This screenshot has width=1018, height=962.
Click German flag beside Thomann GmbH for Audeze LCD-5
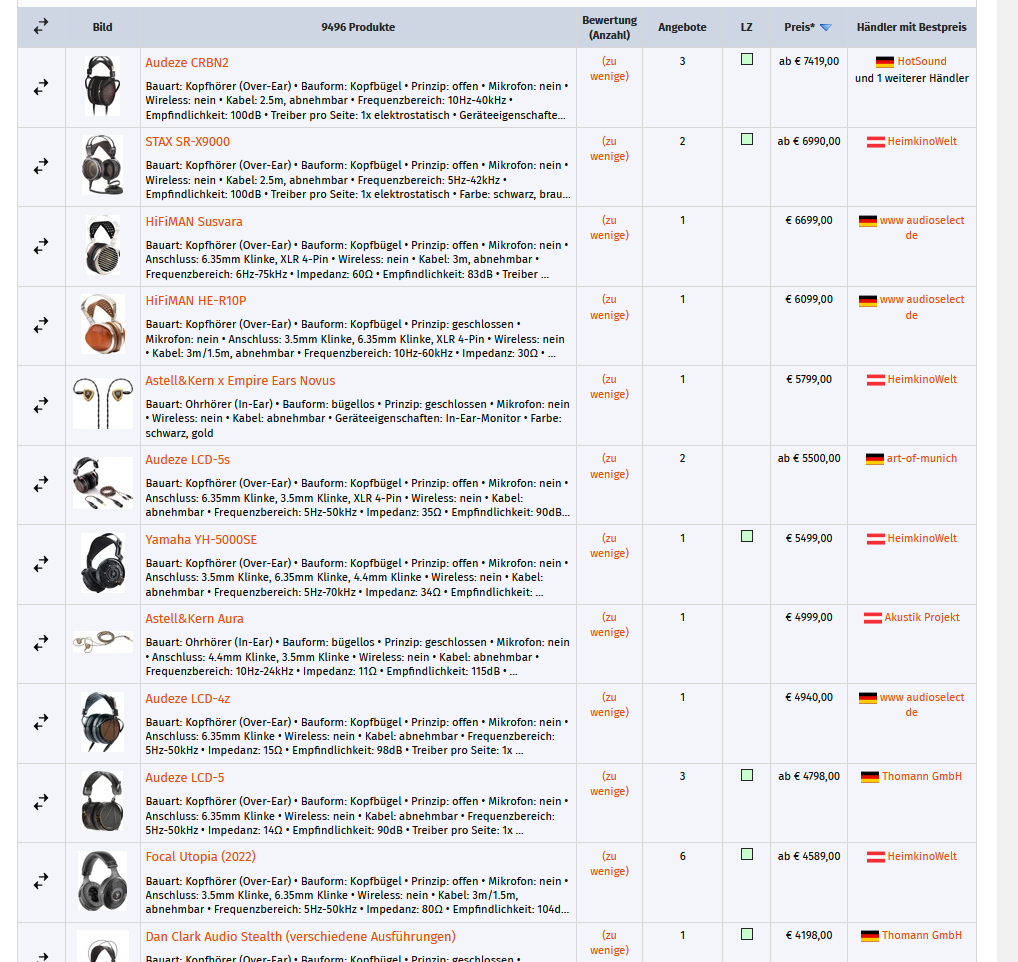click(869, 777)
